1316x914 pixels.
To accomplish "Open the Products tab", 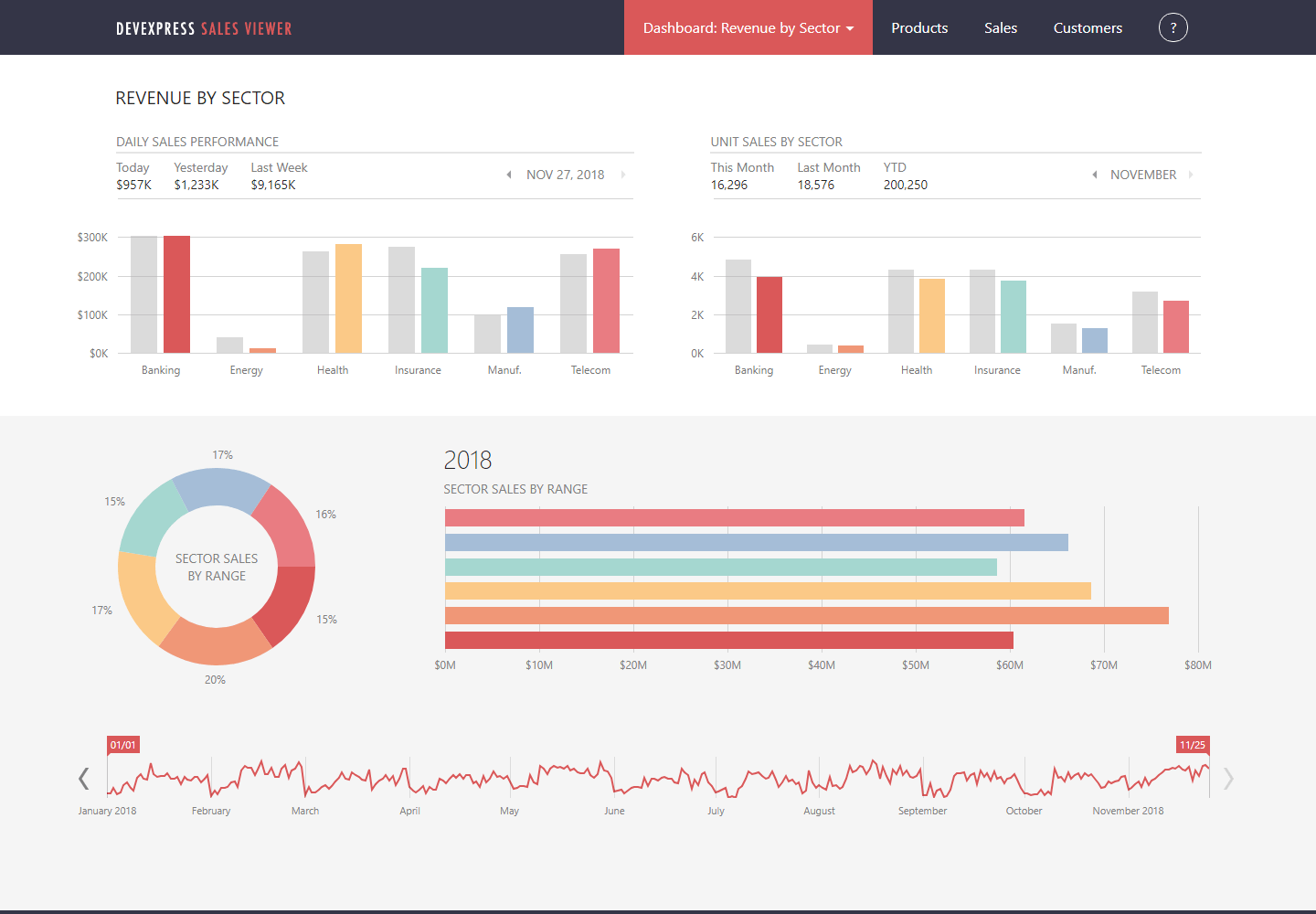I will click(x=919, y=27).
